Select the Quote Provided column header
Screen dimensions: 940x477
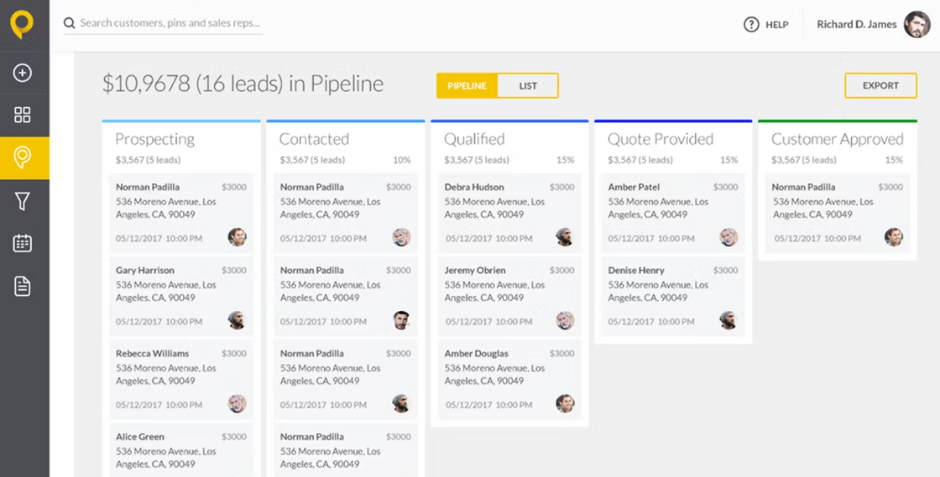coord(661,139)
